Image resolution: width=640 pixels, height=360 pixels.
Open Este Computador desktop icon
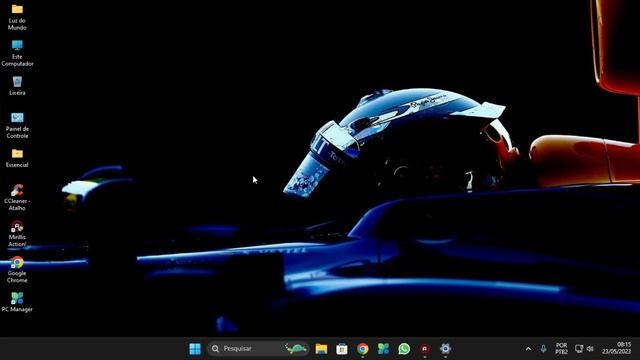click(17, 53)
